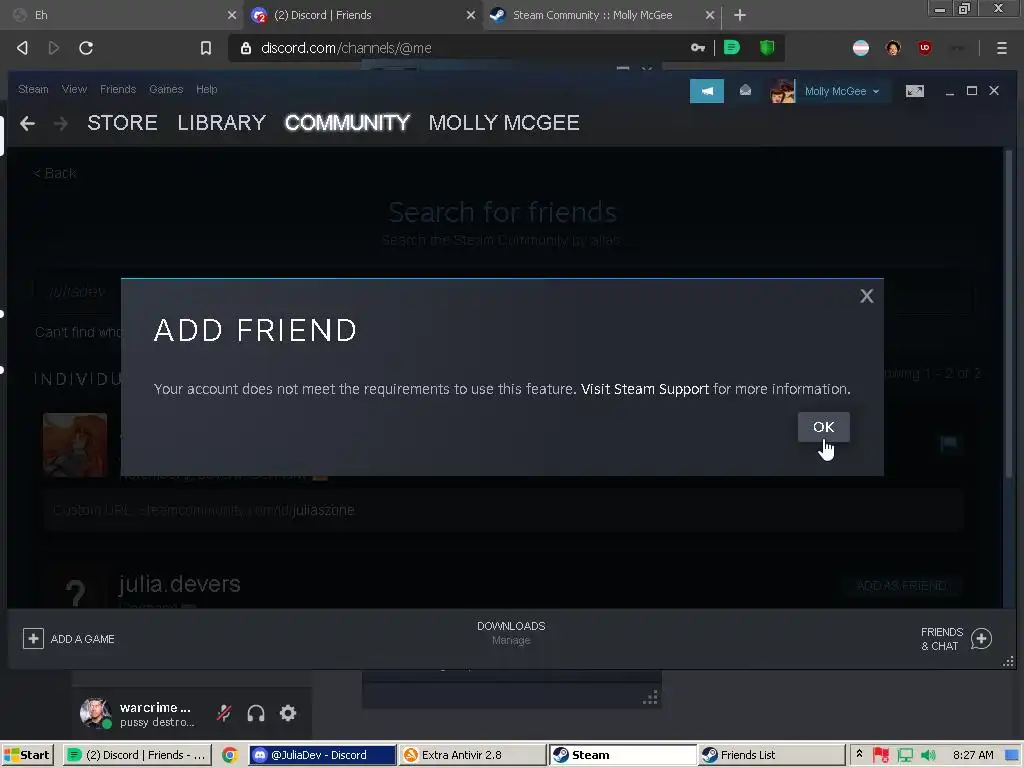Bookmark the current browser page
This screenshot has height=768, width=1024.
tap(206, 48)
